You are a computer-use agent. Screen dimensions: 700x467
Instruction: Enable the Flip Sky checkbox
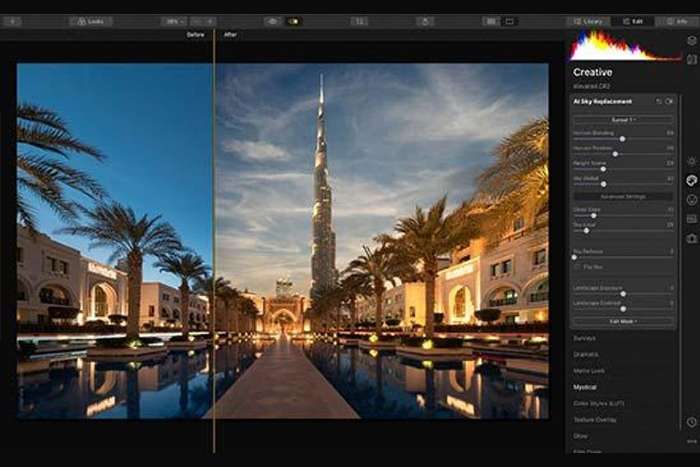[x=578, y=267]
